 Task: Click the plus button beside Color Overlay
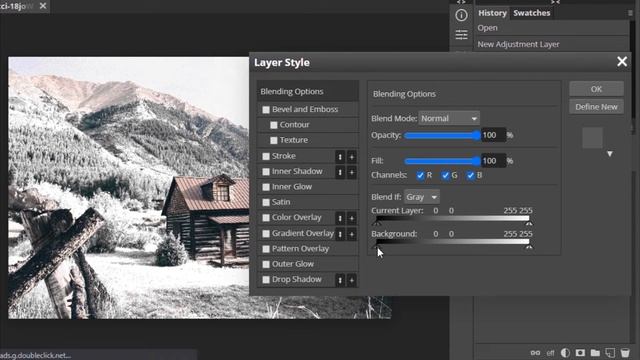351,218
